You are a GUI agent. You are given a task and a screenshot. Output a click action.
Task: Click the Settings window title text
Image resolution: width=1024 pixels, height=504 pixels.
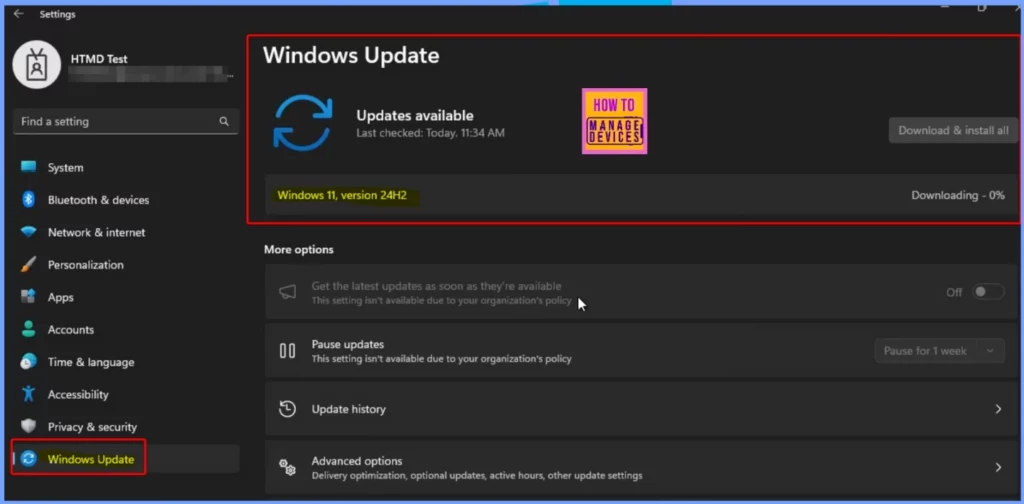click(x=57, y=14)
